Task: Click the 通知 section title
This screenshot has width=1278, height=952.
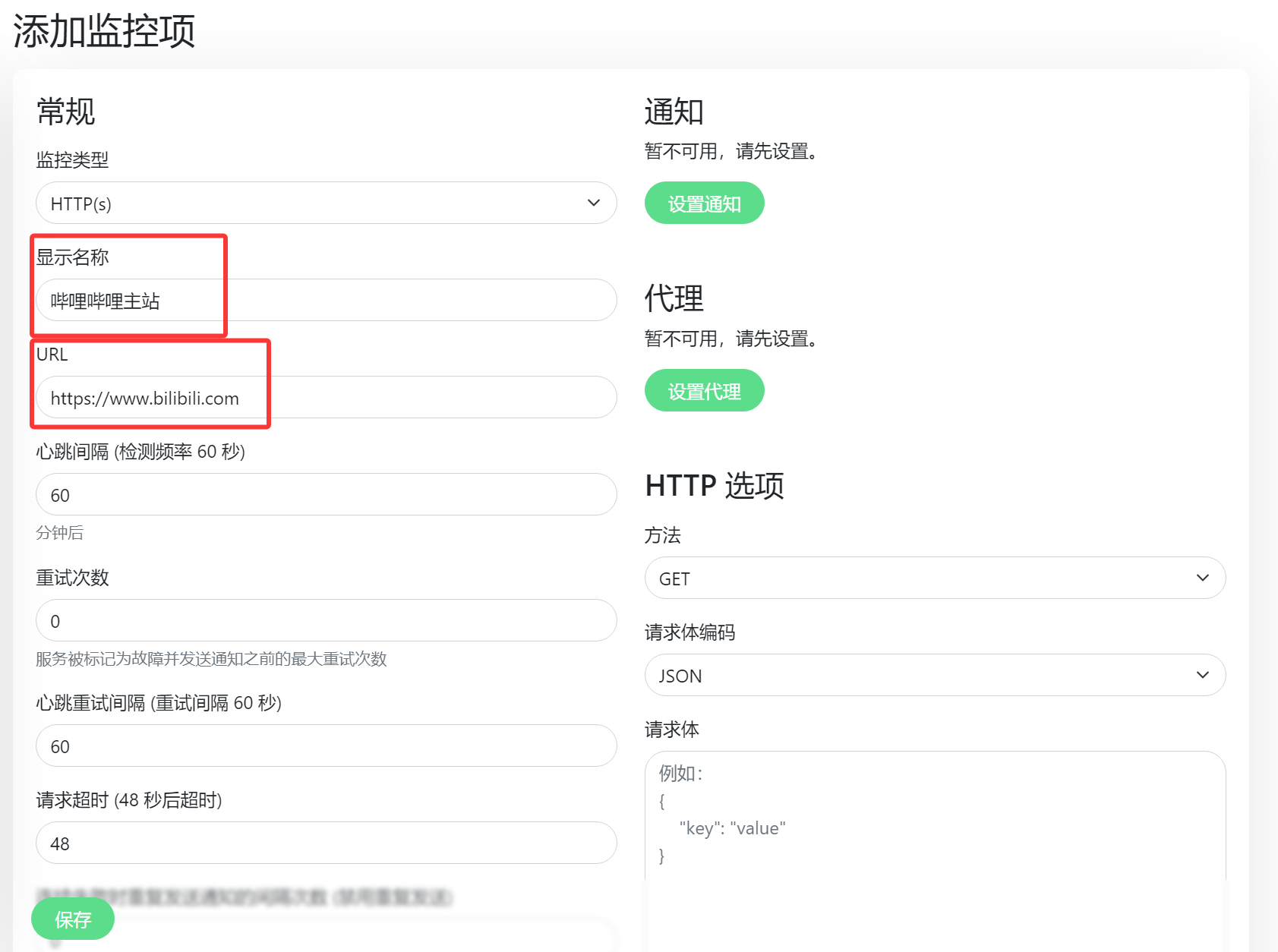Action: point(673,111)
